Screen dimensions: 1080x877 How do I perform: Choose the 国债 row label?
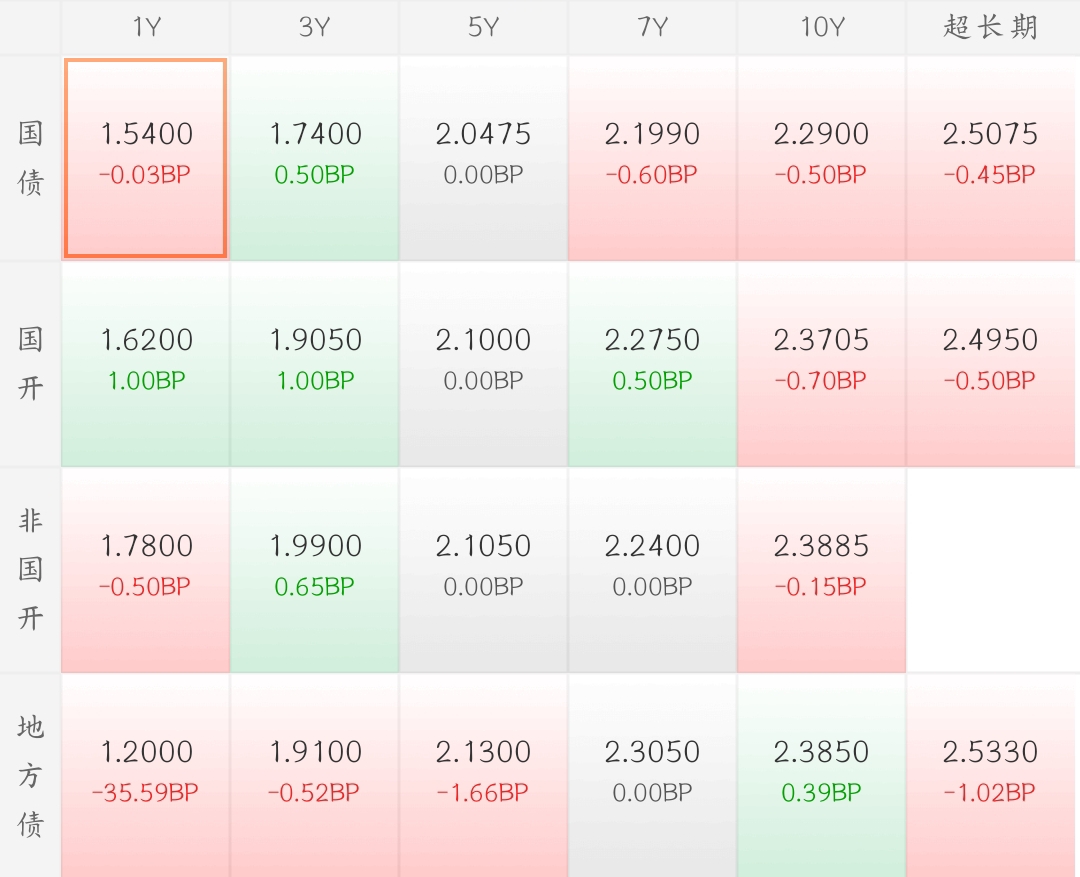coord(30,158)
